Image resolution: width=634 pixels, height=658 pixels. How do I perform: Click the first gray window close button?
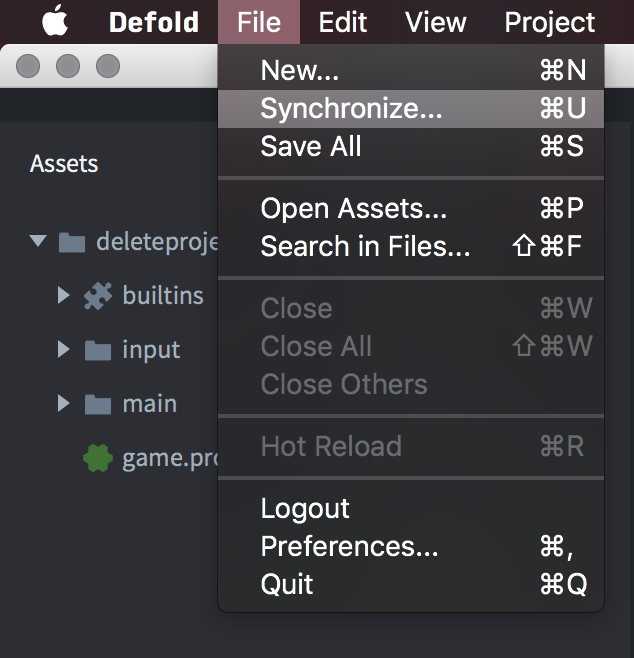coord(28,66)
